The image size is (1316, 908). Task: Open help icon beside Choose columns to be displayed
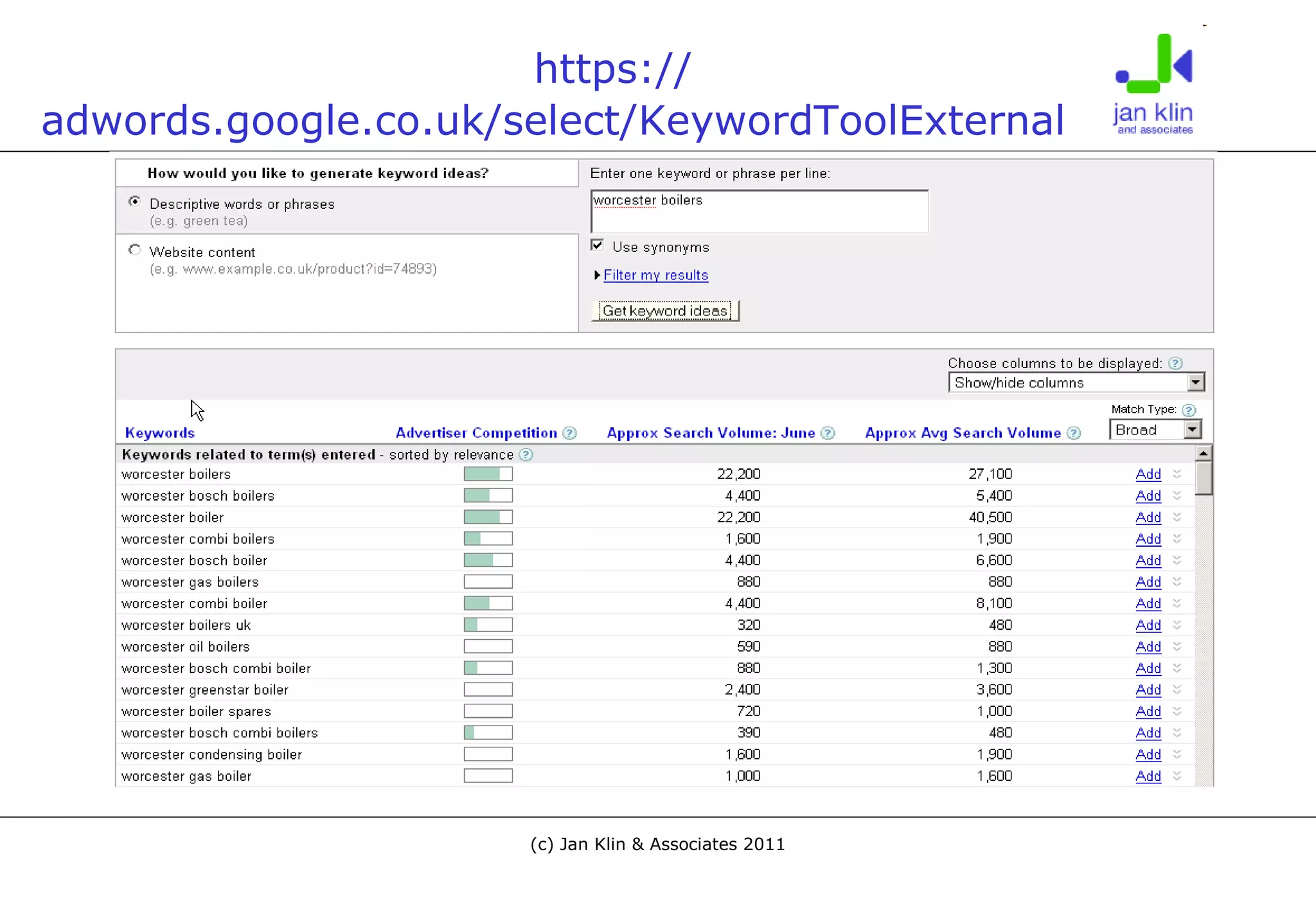point(1175,363)
